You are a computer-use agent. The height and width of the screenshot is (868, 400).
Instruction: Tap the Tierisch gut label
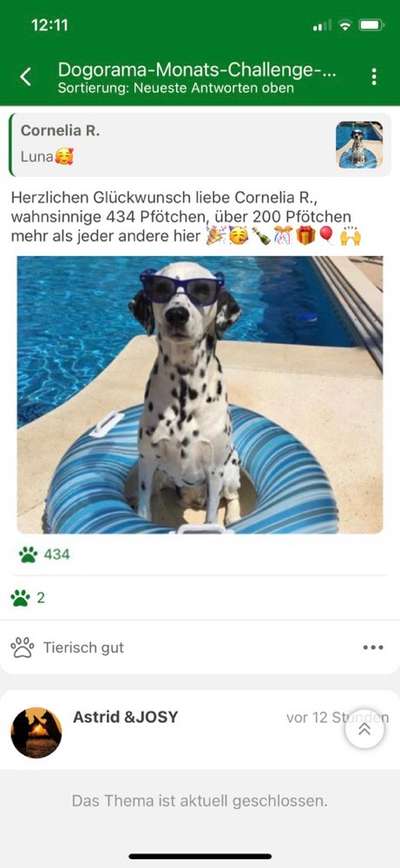click(84, 648)
